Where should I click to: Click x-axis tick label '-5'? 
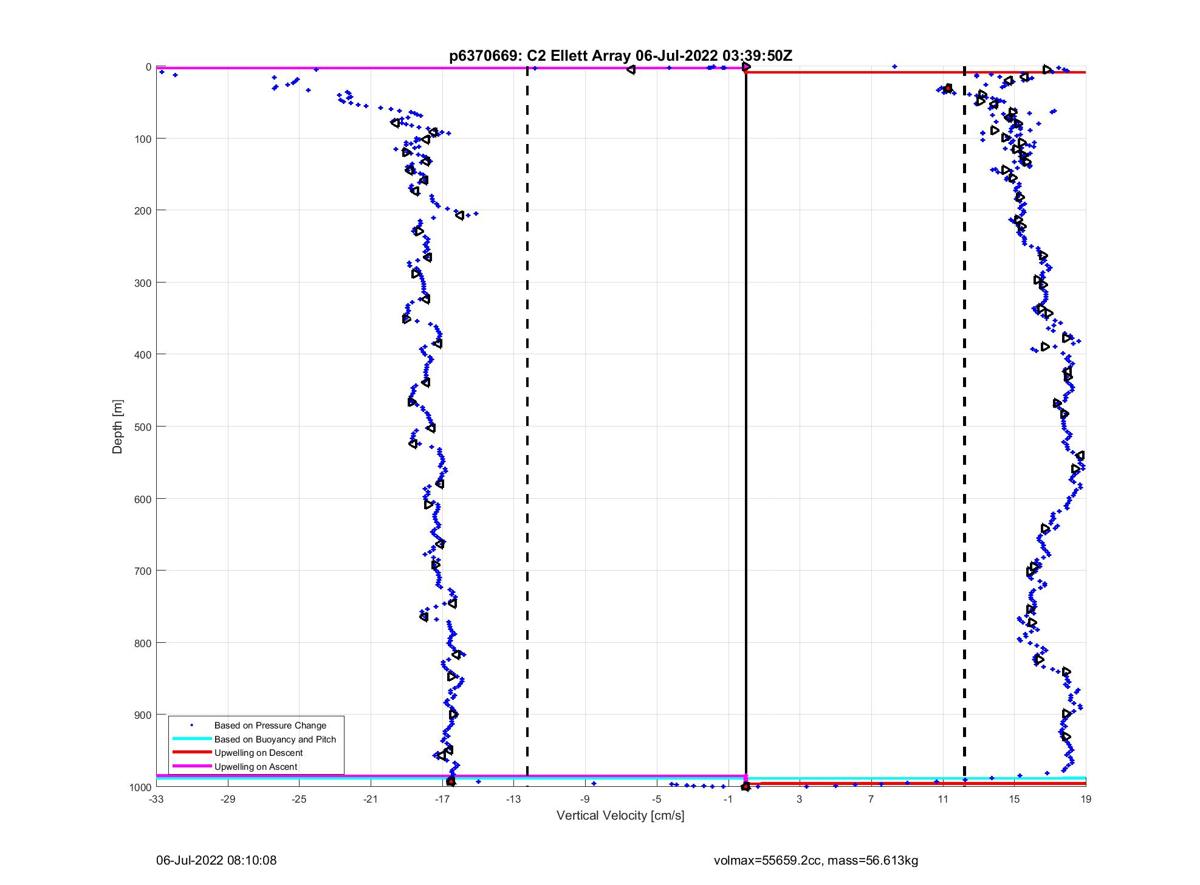tap(657, 800)
